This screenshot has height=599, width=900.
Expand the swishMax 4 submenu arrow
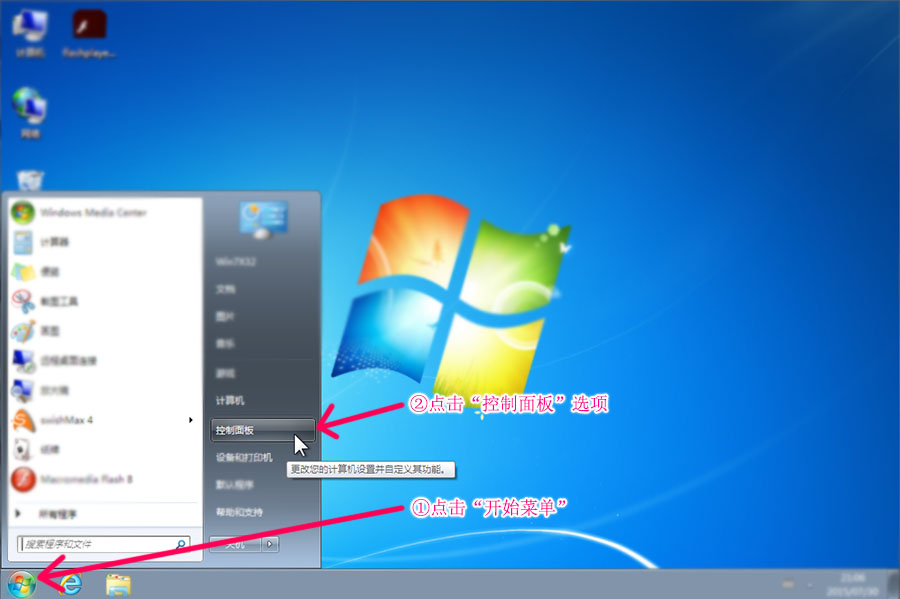click(191, 420)
